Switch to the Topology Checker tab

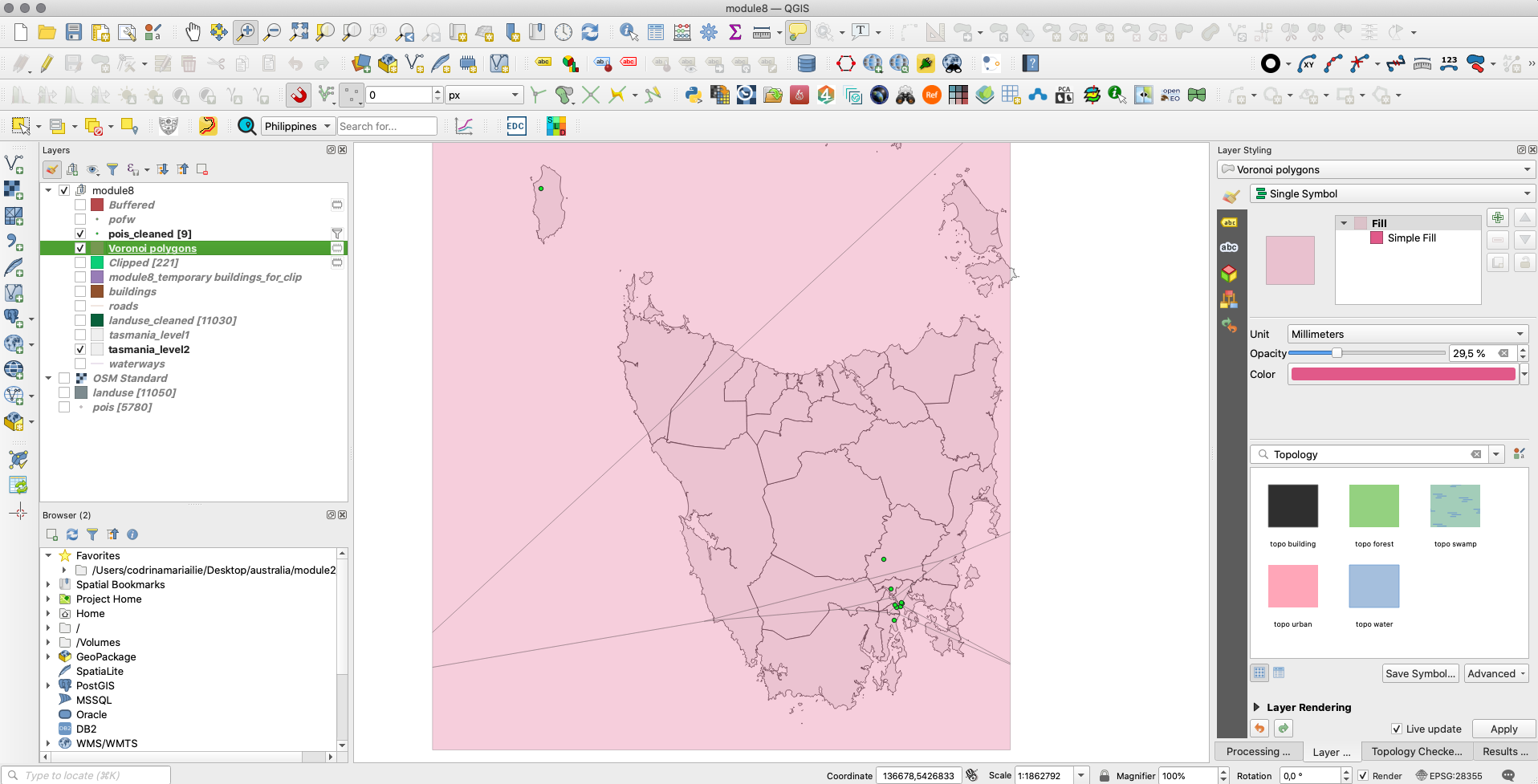1416,751
